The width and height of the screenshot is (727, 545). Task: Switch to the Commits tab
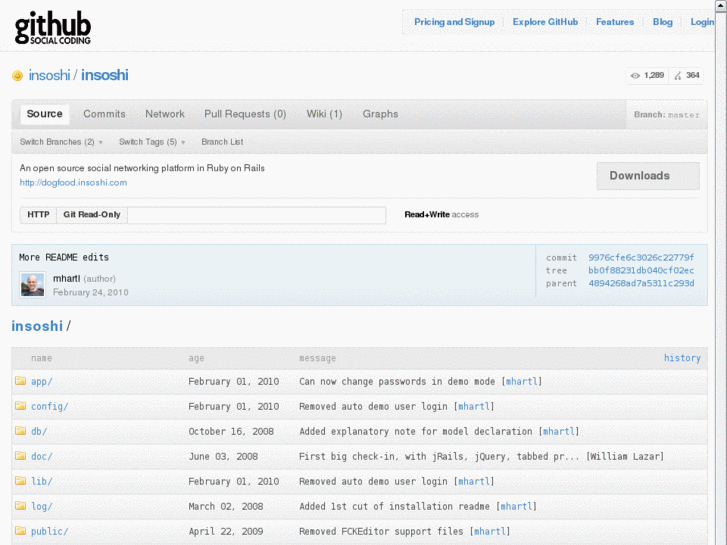click(104, 114)
